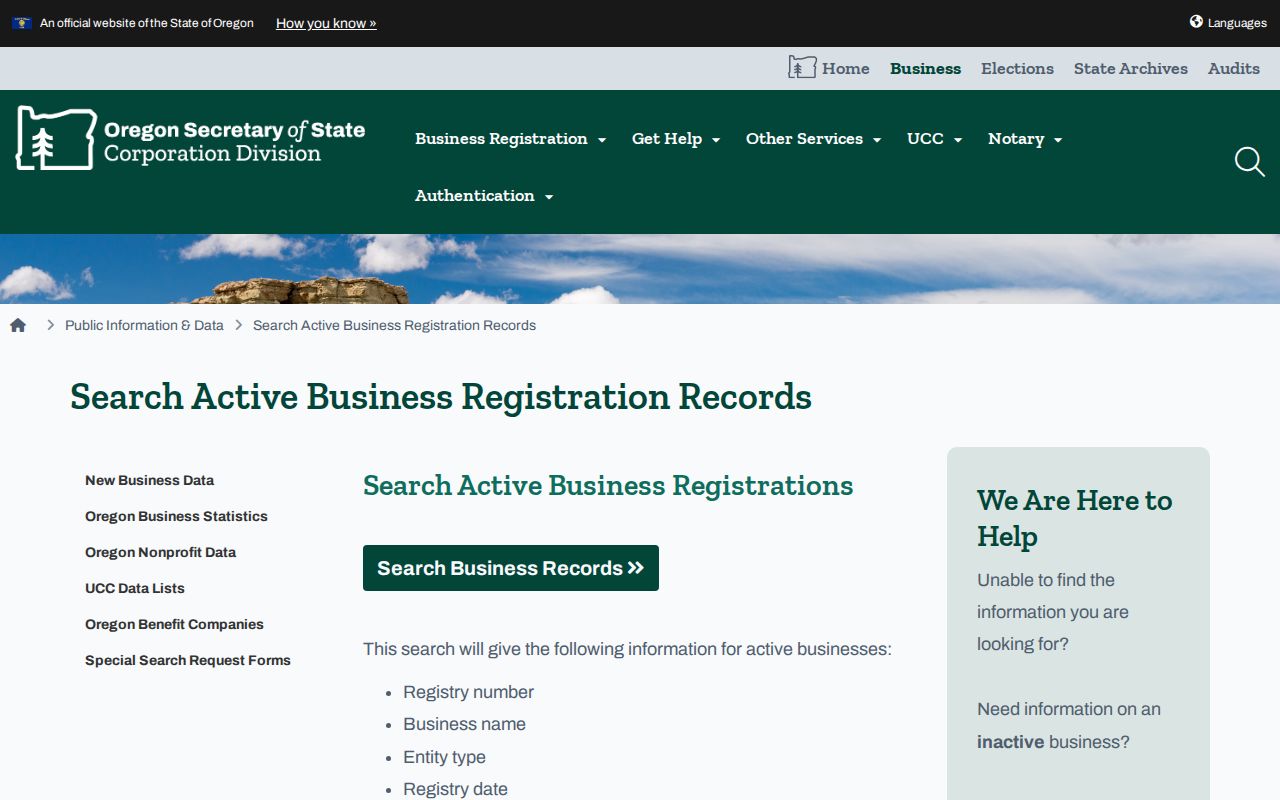1280x800 pixels.
Task: Click the 'Registry date' list item
Action: (x=455, y=789)
